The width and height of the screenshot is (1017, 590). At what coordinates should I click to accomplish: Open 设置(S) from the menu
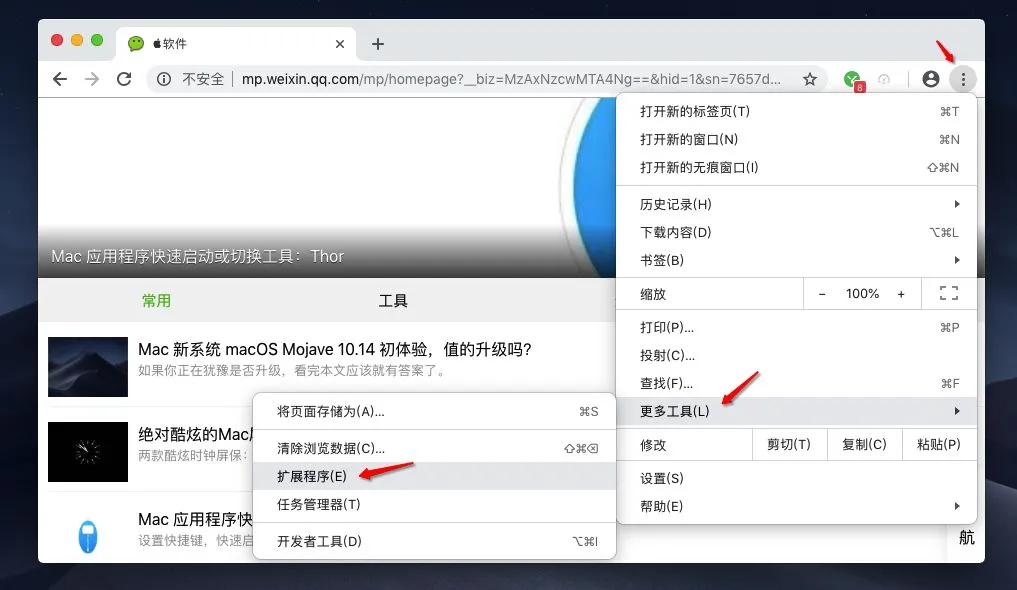(x=796, y=478)
